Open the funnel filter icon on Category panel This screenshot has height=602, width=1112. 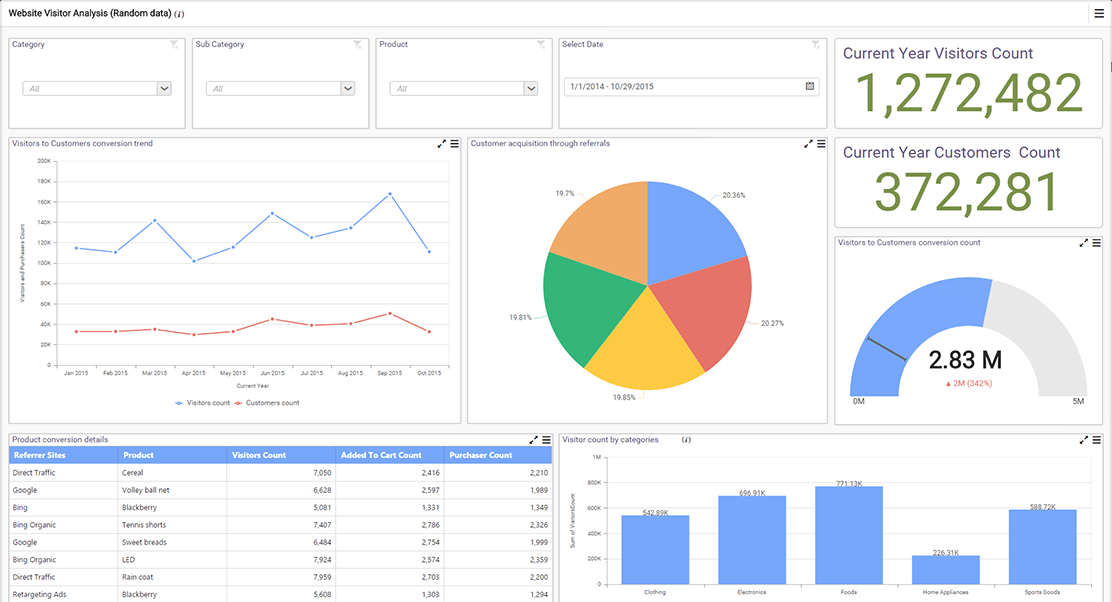[174, 44]
